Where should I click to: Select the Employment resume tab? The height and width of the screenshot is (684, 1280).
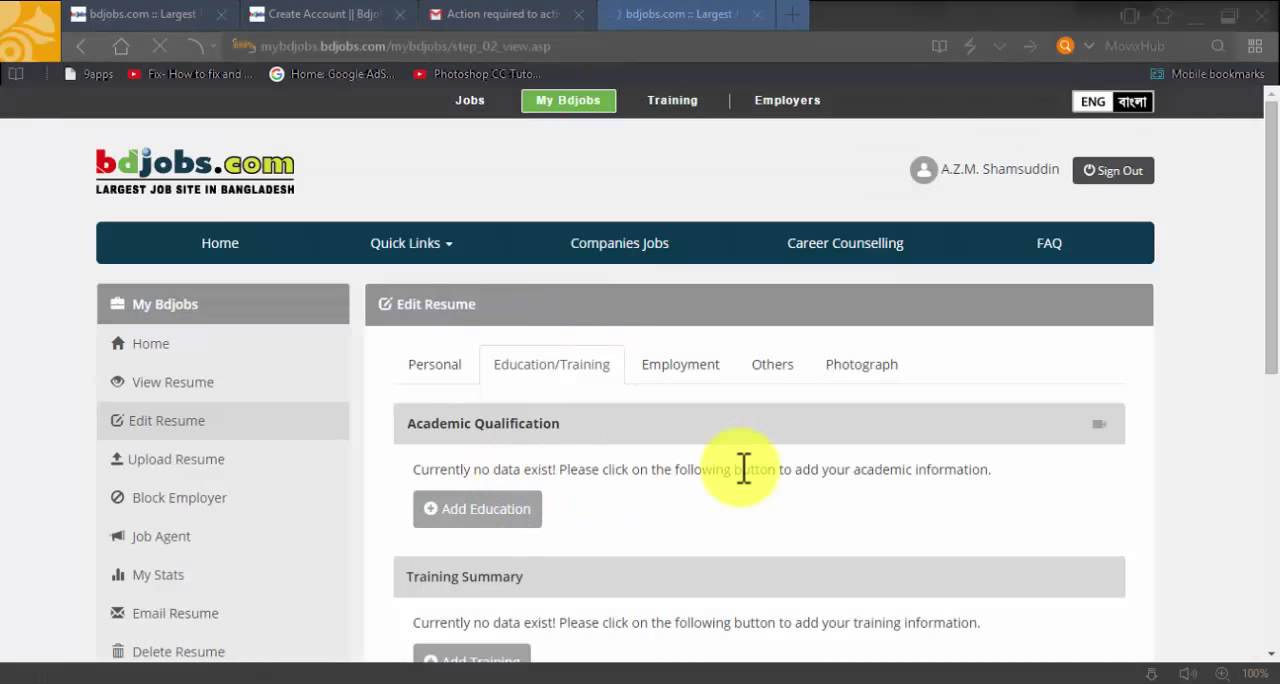point(681,365)
